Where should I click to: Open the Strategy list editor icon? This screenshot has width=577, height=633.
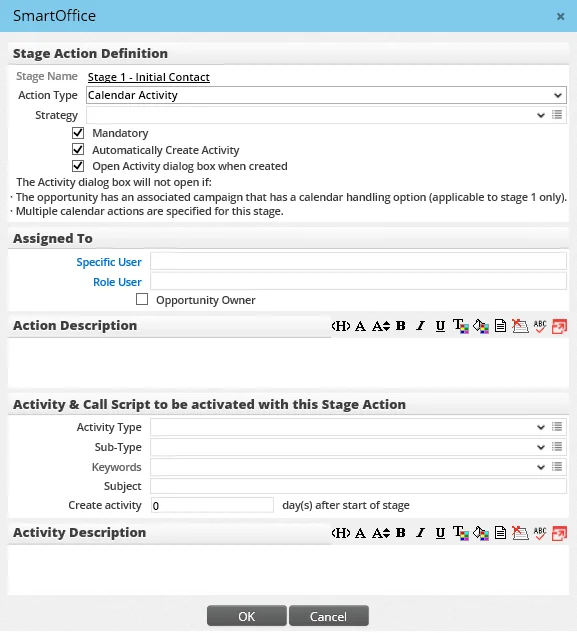(x=557, y=115)
